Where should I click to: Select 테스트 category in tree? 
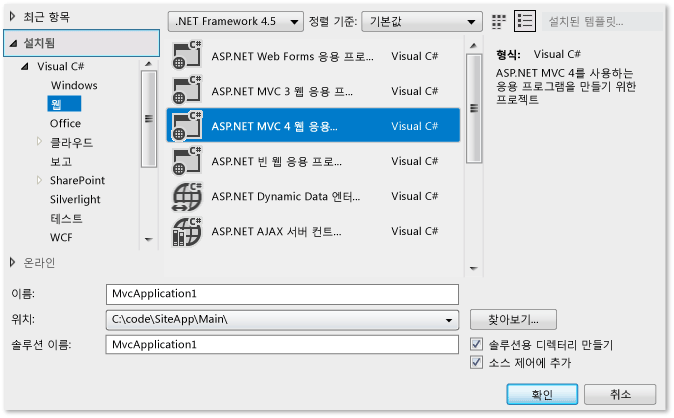pos(66,218)
